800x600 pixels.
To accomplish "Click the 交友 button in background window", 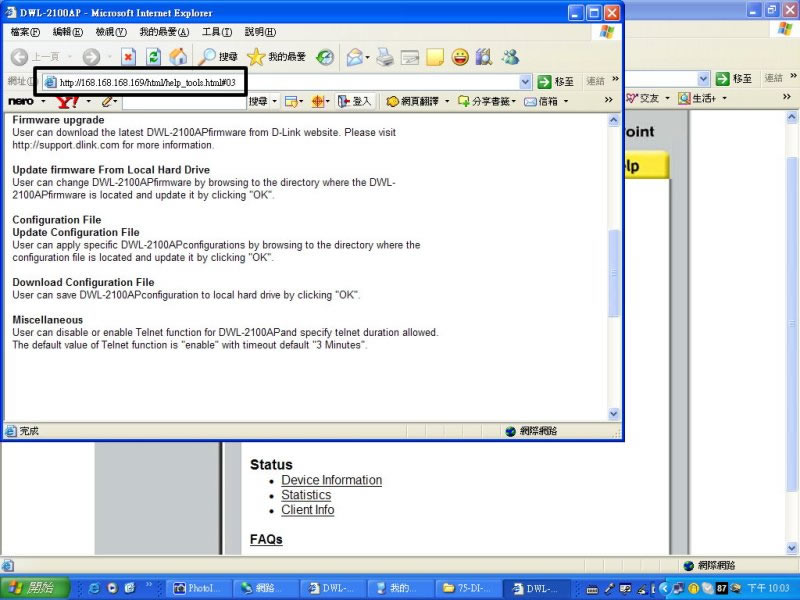I will [x=644, y=98].
